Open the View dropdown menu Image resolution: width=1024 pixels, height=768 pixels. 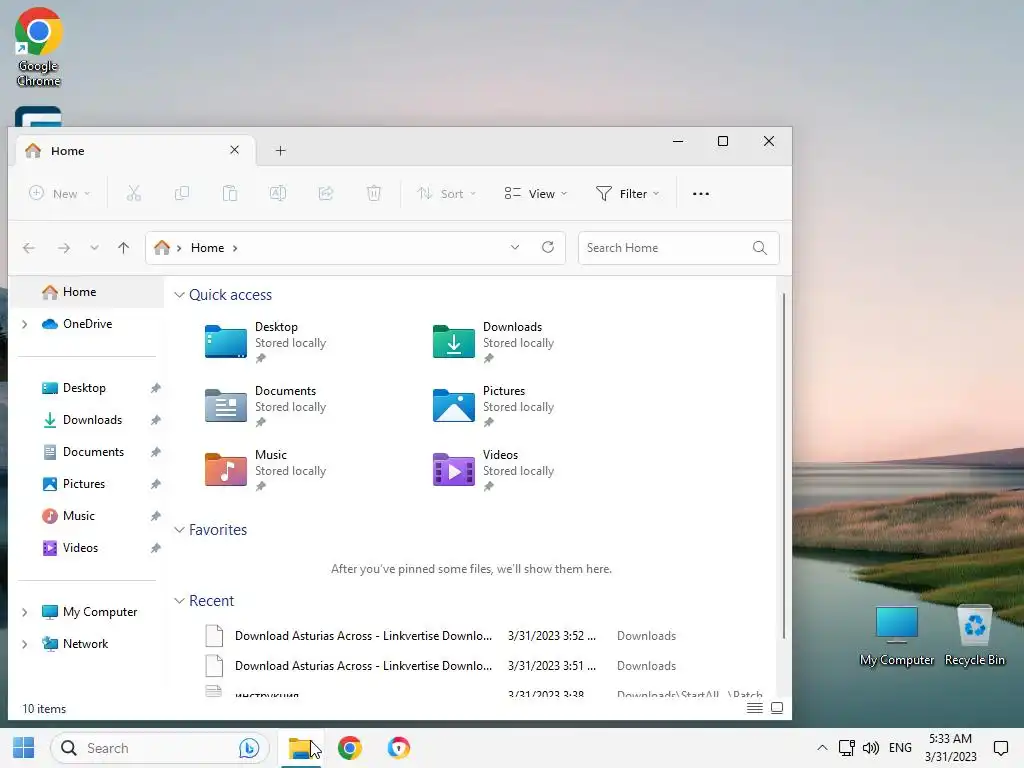pos(536,193)
